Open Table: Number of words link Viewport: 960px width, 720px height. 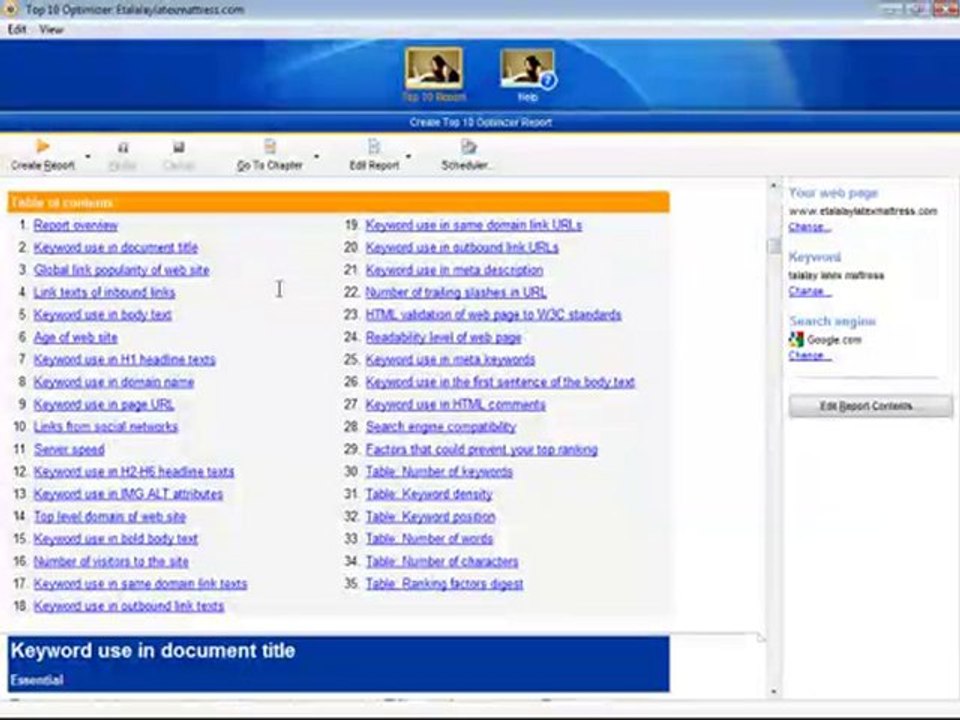(x=429, y=539)
